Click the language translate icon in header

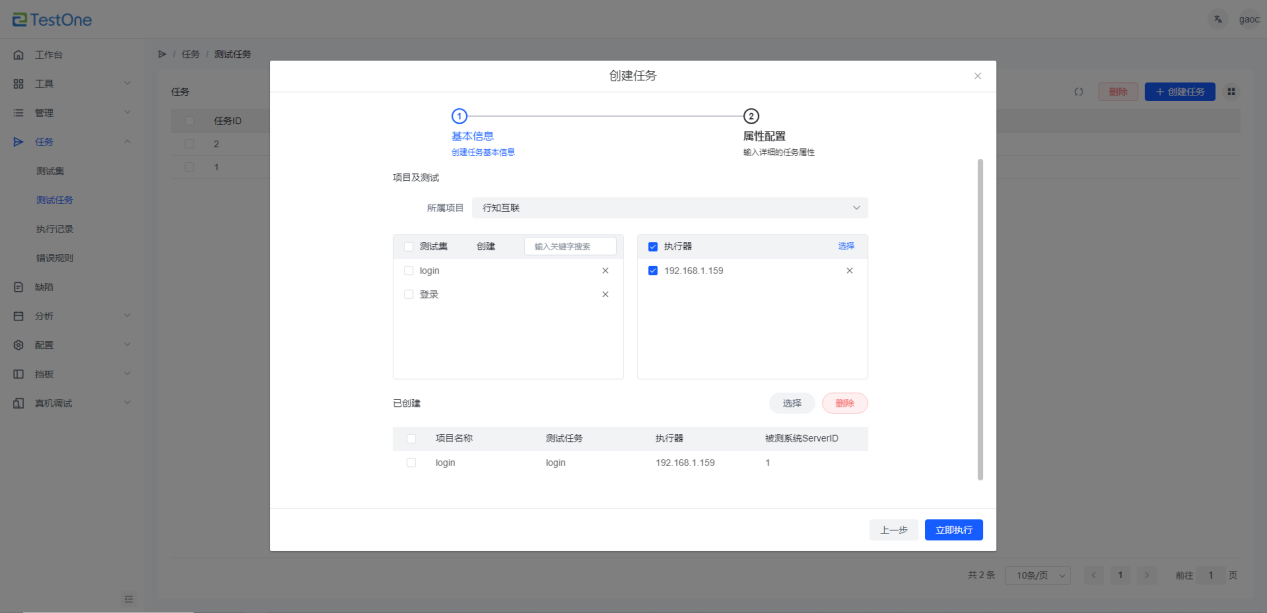[x=1218, y=19]
